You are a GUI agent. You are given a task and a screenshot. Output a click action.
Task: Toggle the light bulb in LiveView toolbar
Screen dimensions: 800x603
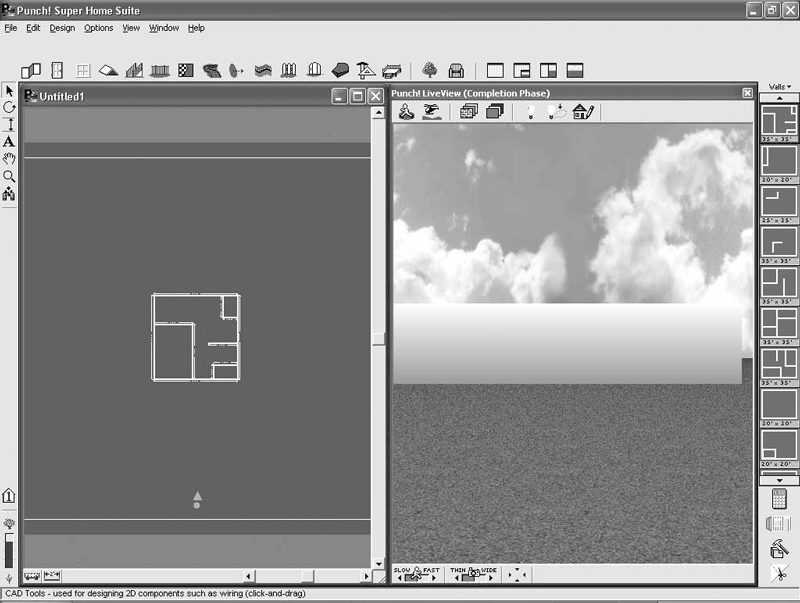click(x=531, y=111)
